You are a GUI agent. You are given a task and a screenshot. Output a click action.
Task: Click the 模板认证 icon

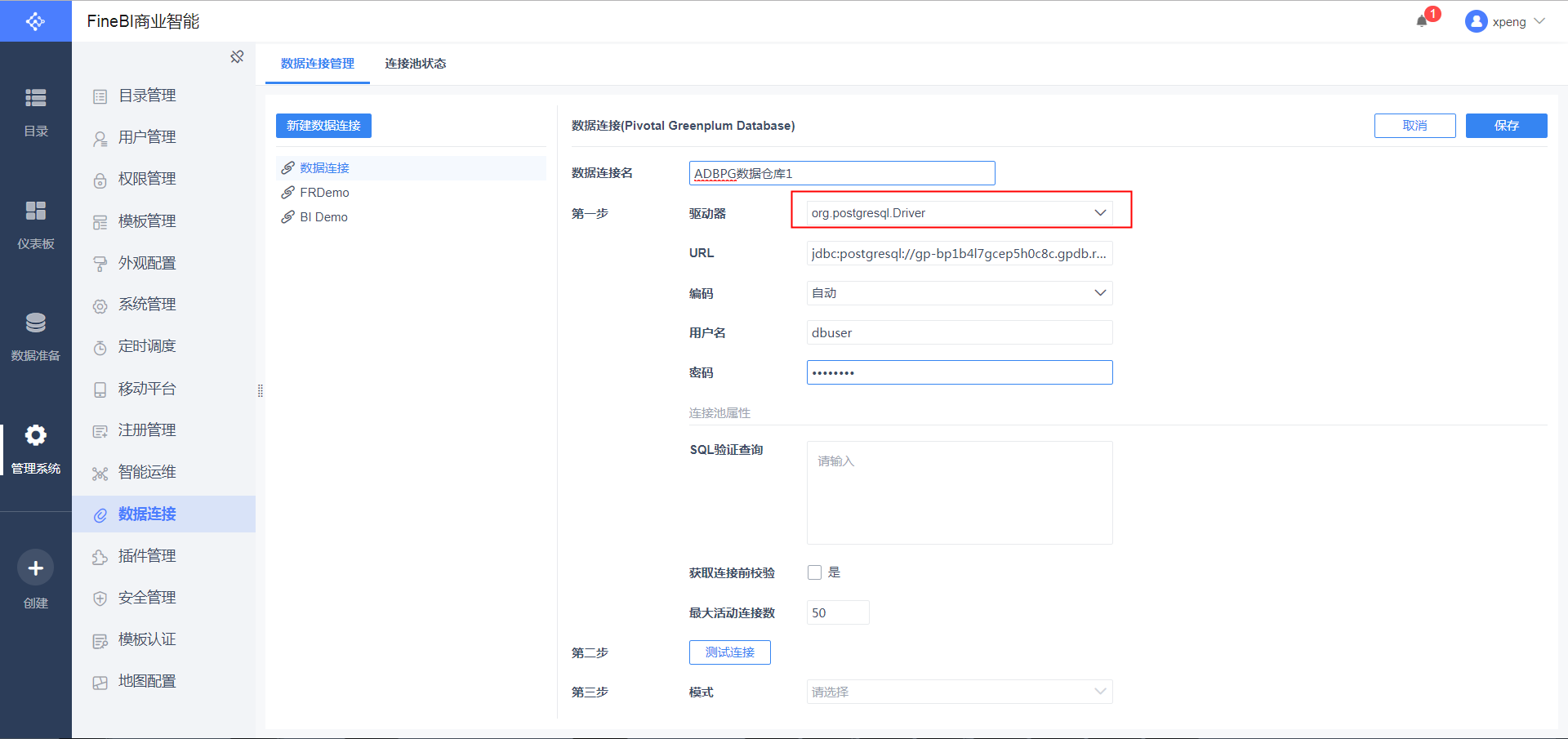pyautogui.click(x=100, y=641)
